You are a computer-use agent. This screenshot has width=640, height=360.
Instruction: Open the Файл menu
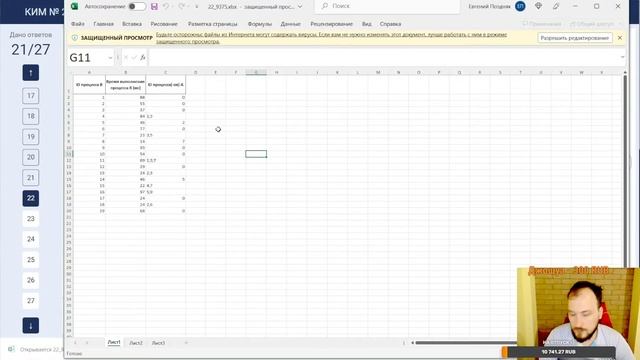(78, 24)
